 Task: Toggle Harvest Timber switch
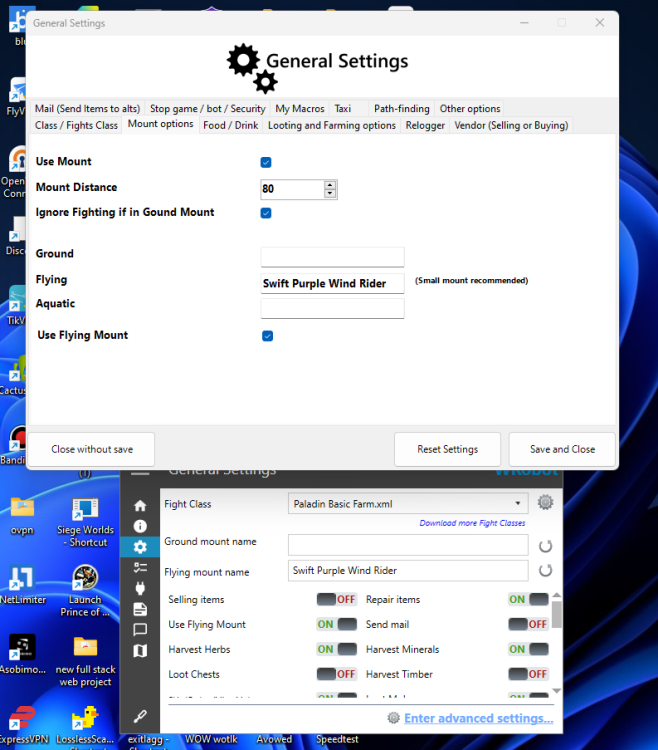[x=528, y=674]
